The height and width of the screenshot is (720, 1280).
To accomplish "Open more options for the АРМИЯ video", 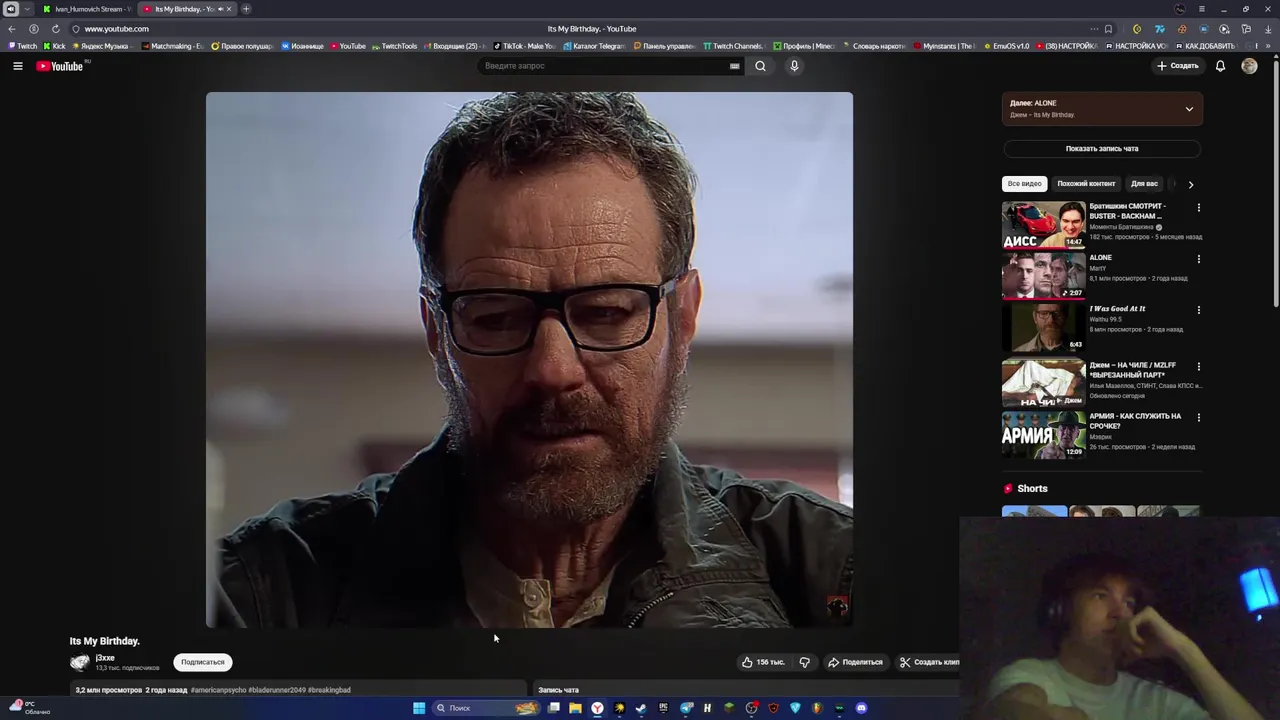I will click(x=1198, y=417).
